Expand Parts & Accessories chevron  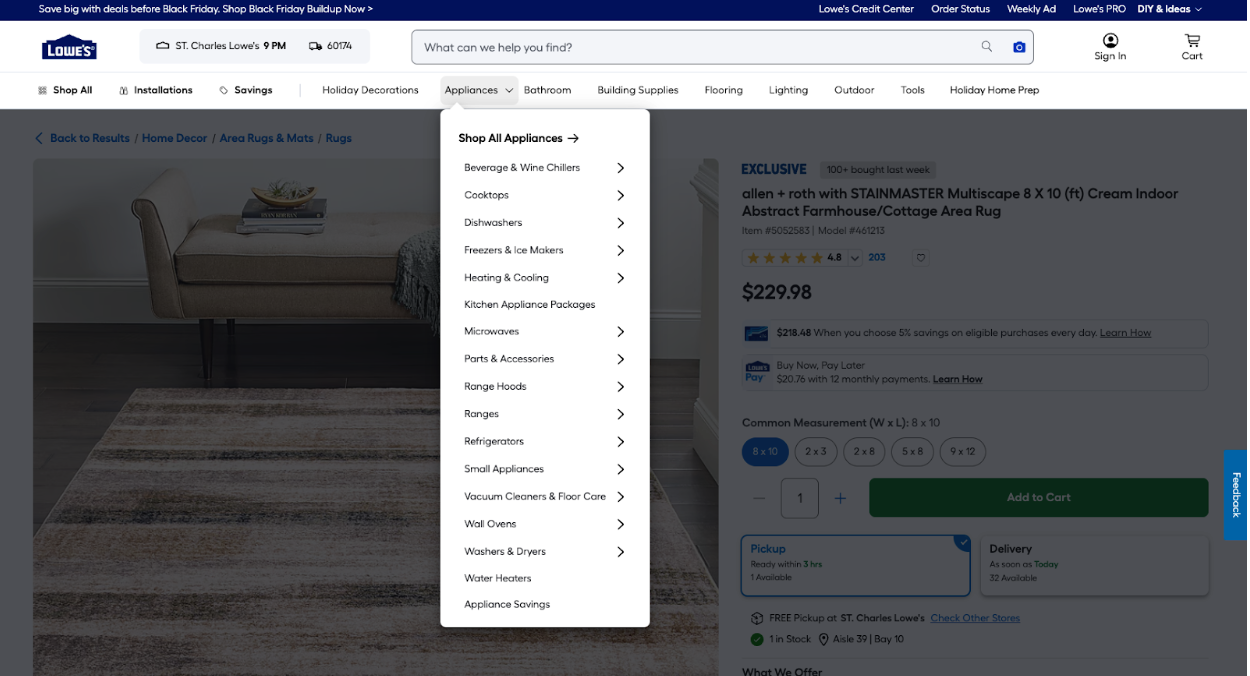(620, 359)
